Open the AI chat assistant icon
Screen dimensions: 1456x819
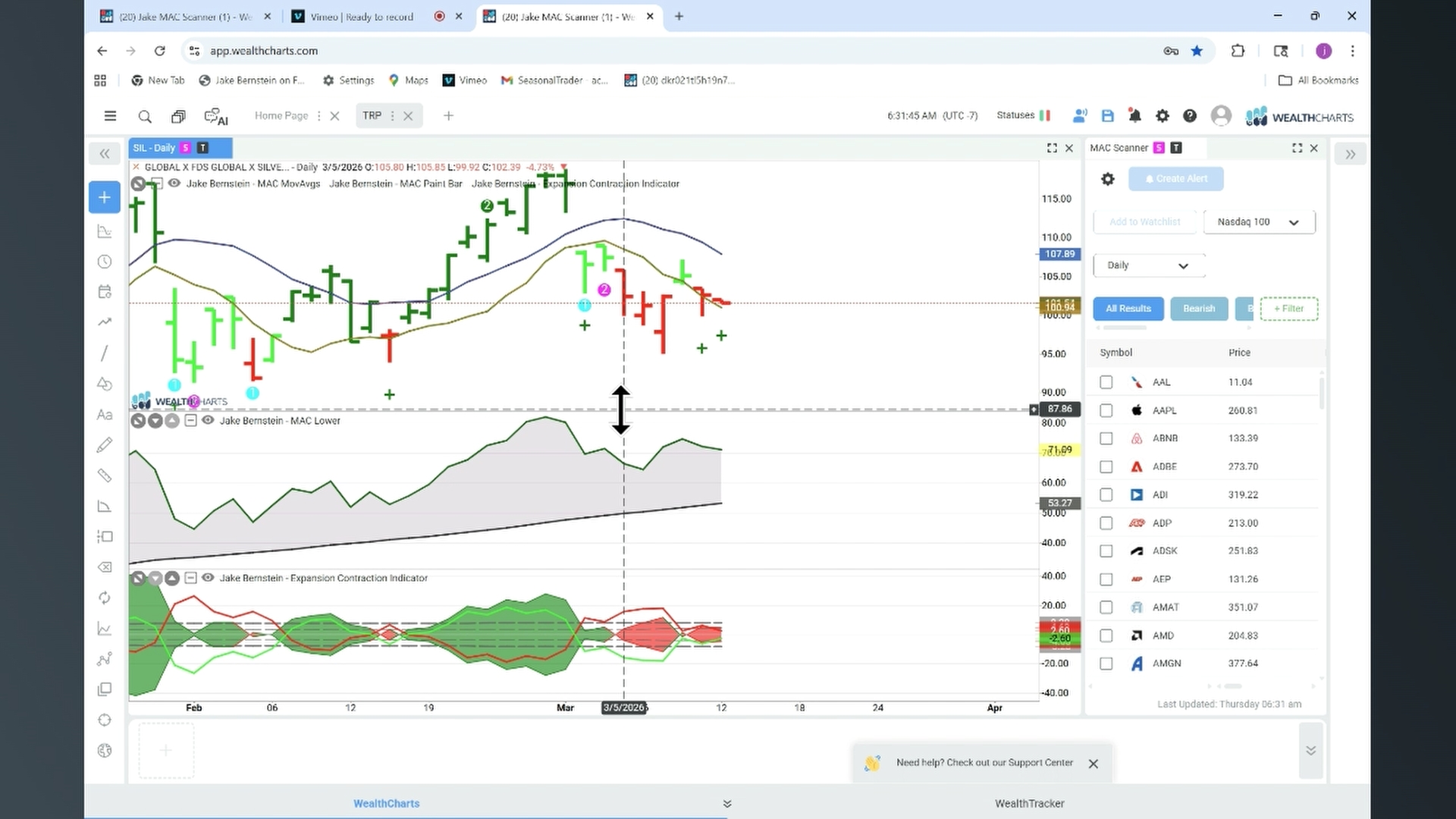click(x=216, y=117)
